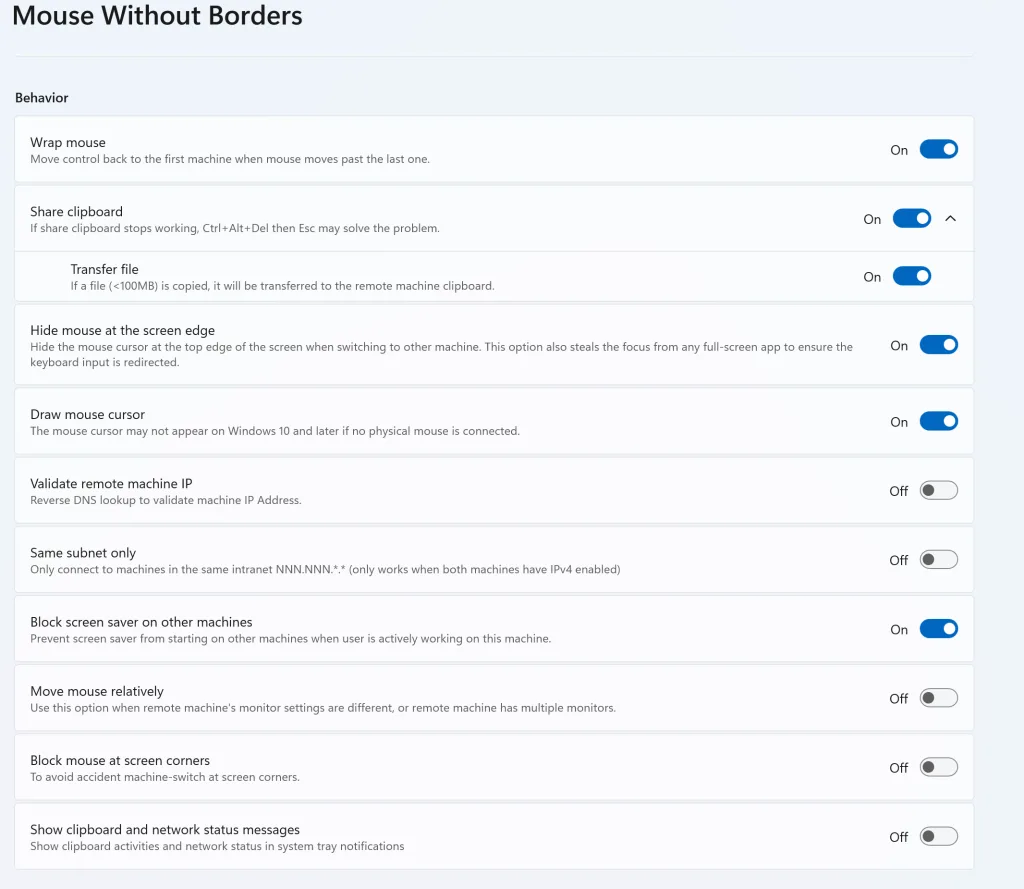Collapse the Share clipboard section chevron
The width and height of the screenshot is (1024, 889).
click(951, 218)
